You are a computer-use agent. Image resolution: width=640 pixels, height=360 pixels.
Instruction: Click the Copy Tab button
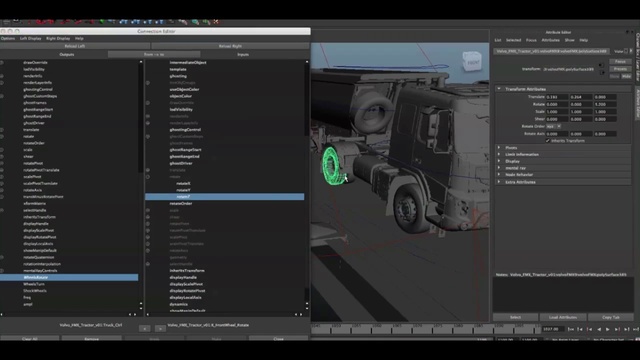coord(611,317)
